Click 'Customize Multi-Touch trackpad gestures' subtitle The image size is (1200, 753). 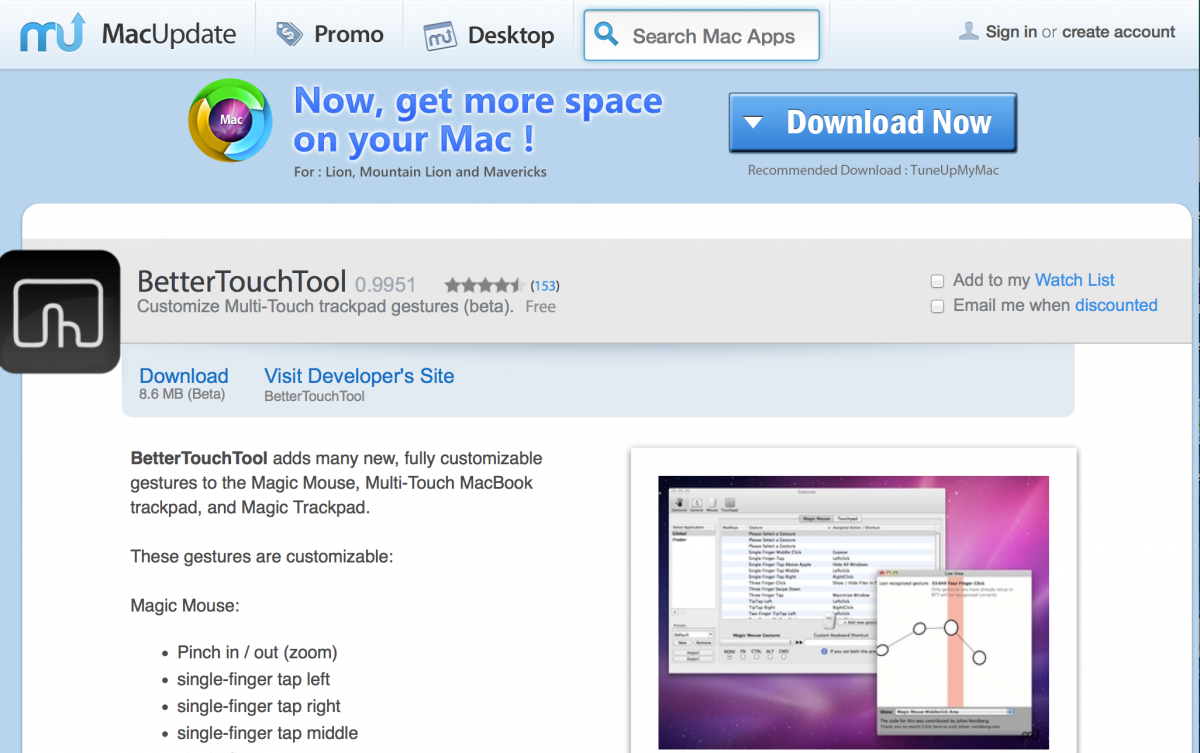pyautogui.click(x=325, y=306)
